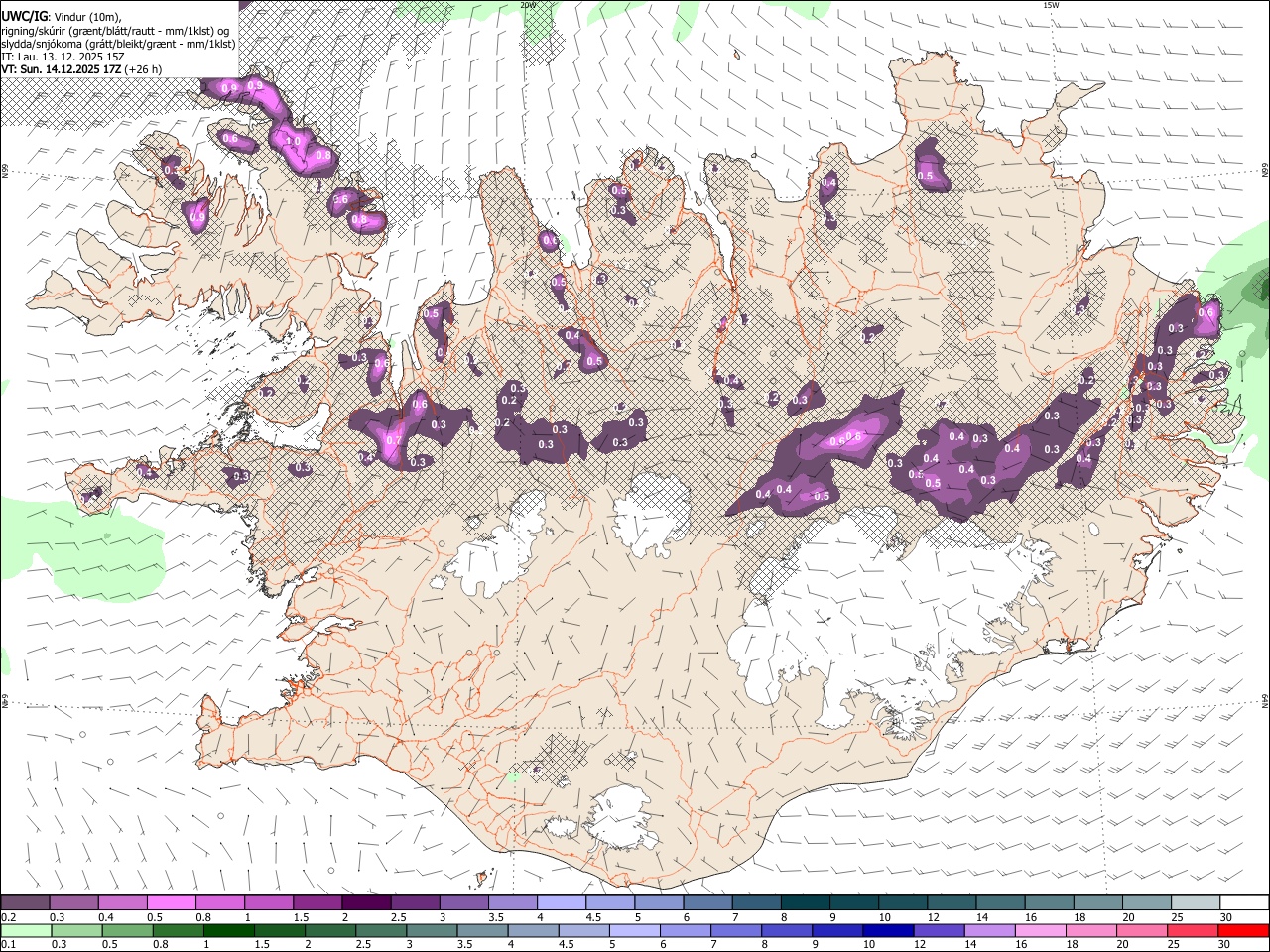The image size is (1270, 952).
Task: Select the lower scale swatch starting at 3.5
Action: pyautogui.click(x=482, y=931)
